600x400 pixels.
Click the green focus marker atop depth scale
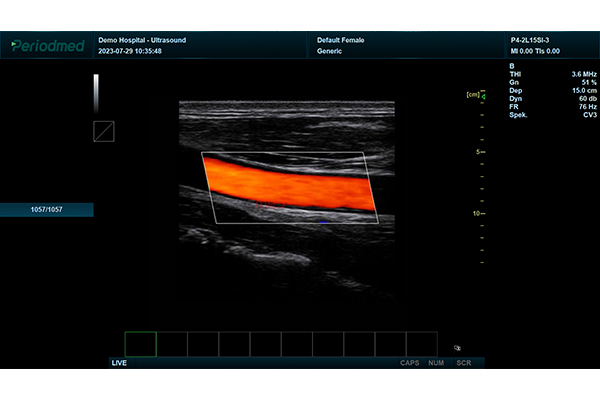482,96
